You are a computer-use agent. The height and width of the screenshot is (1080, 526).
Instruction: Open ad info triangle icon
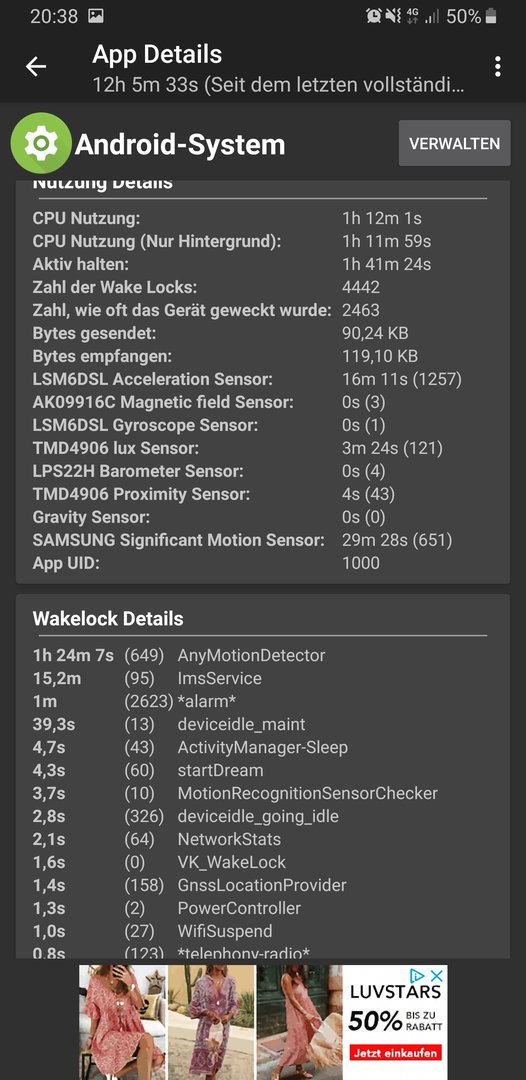pyautogui.click(x=417, y=976)
